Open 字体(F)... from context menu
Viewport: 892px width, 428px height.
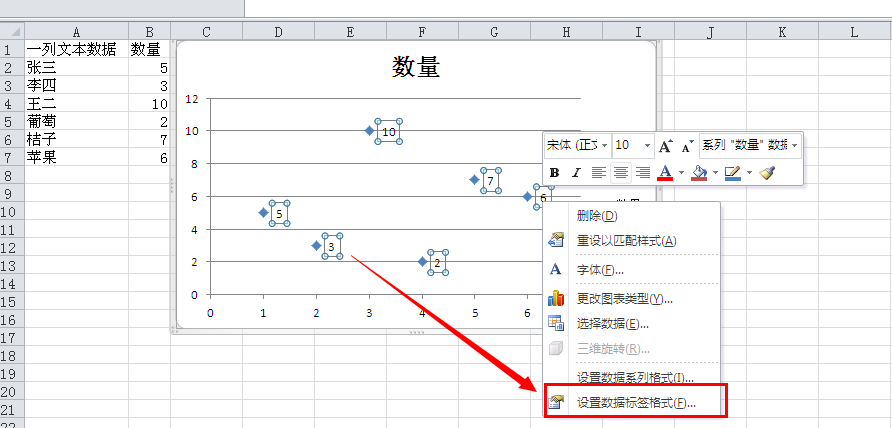coord(632,270)
